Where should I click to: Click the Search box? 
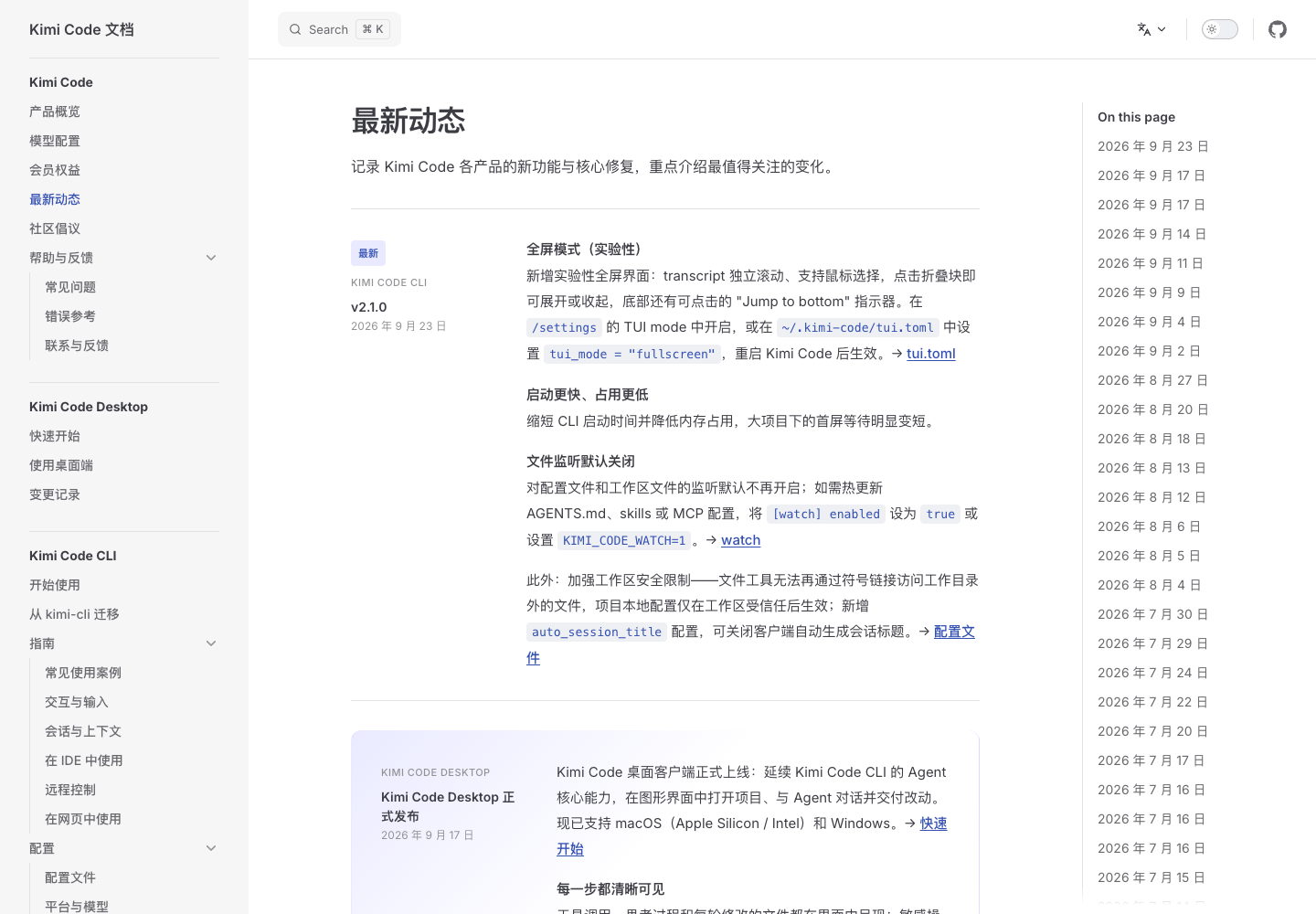click(x=339, y=29)
